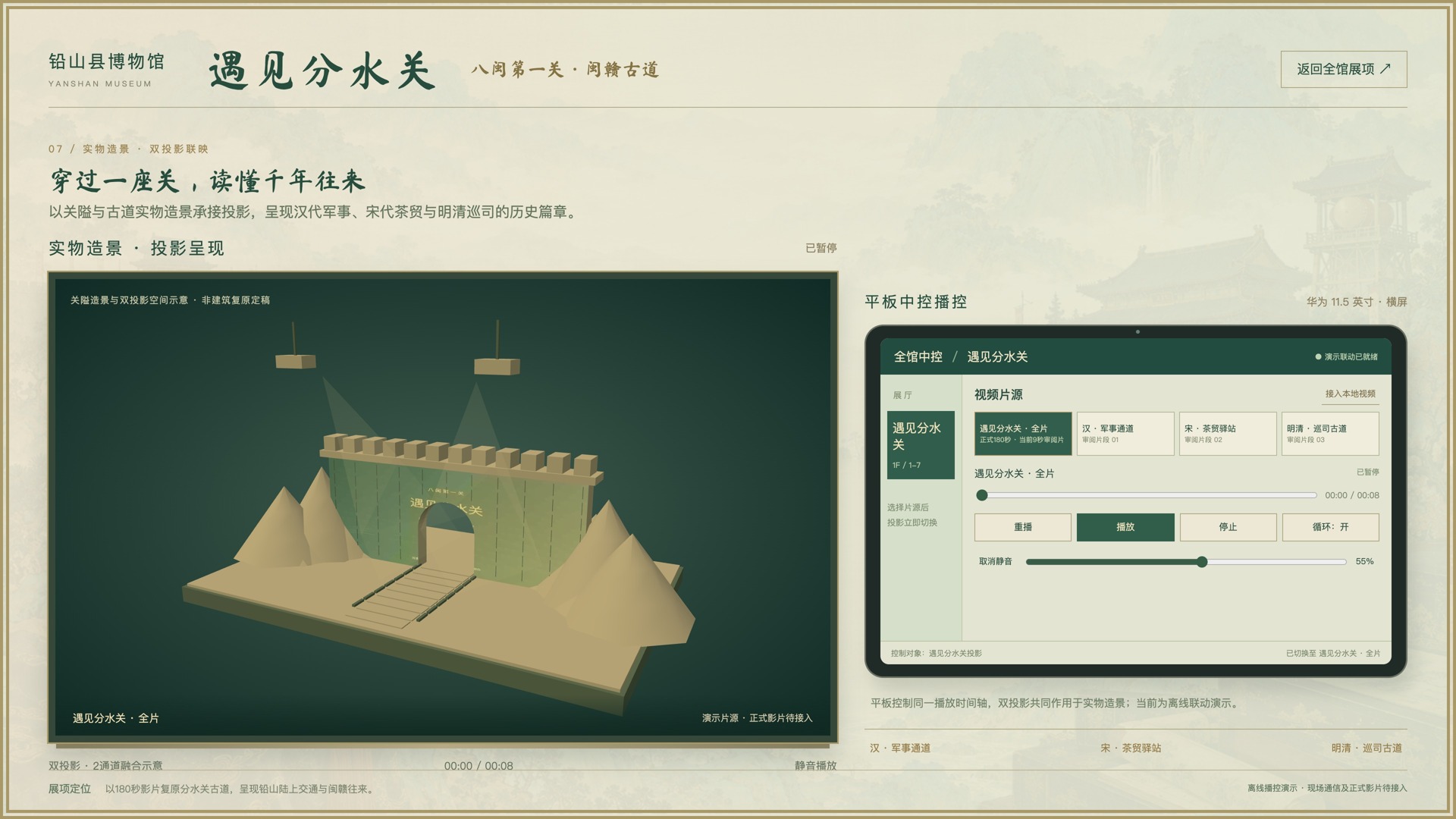Click 取消静音 to unmute

[x=996, y=562]
